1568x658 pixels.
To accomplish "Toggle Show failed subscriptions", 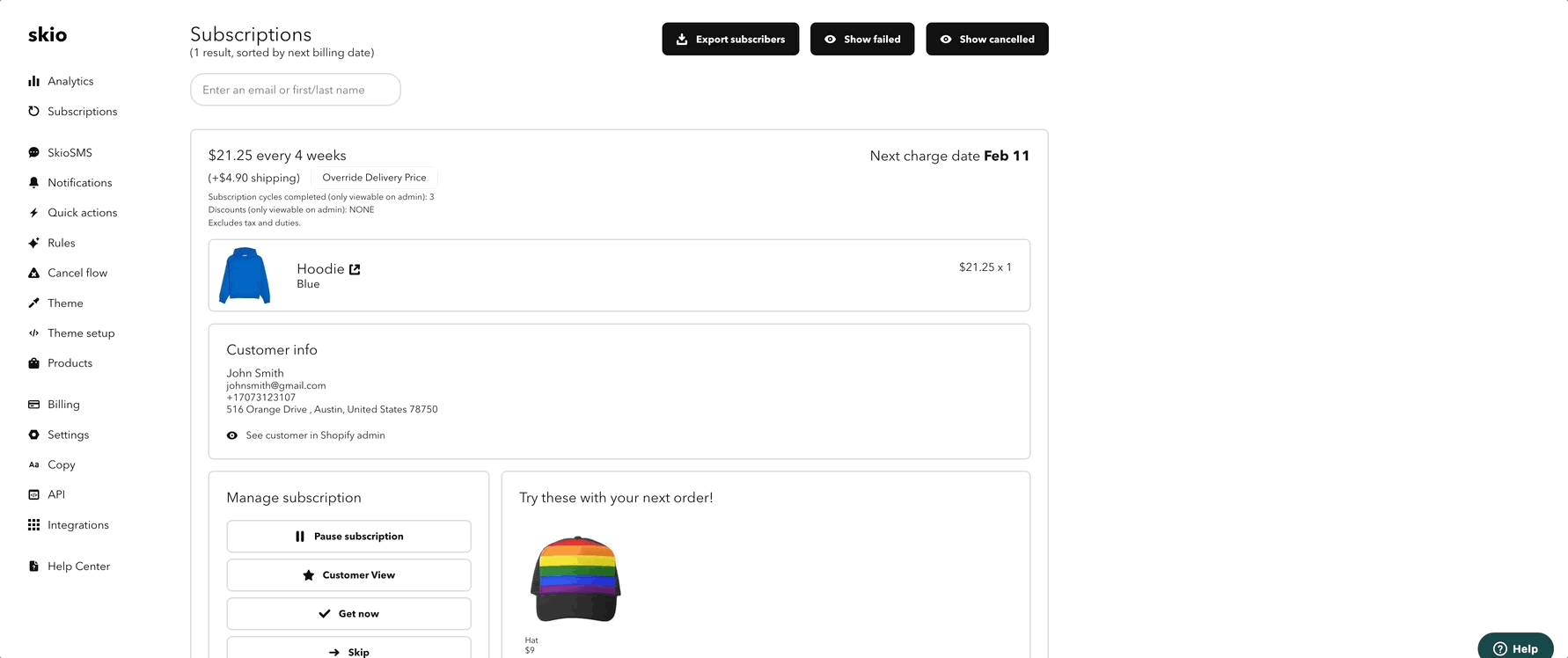I will coord(861,39).
